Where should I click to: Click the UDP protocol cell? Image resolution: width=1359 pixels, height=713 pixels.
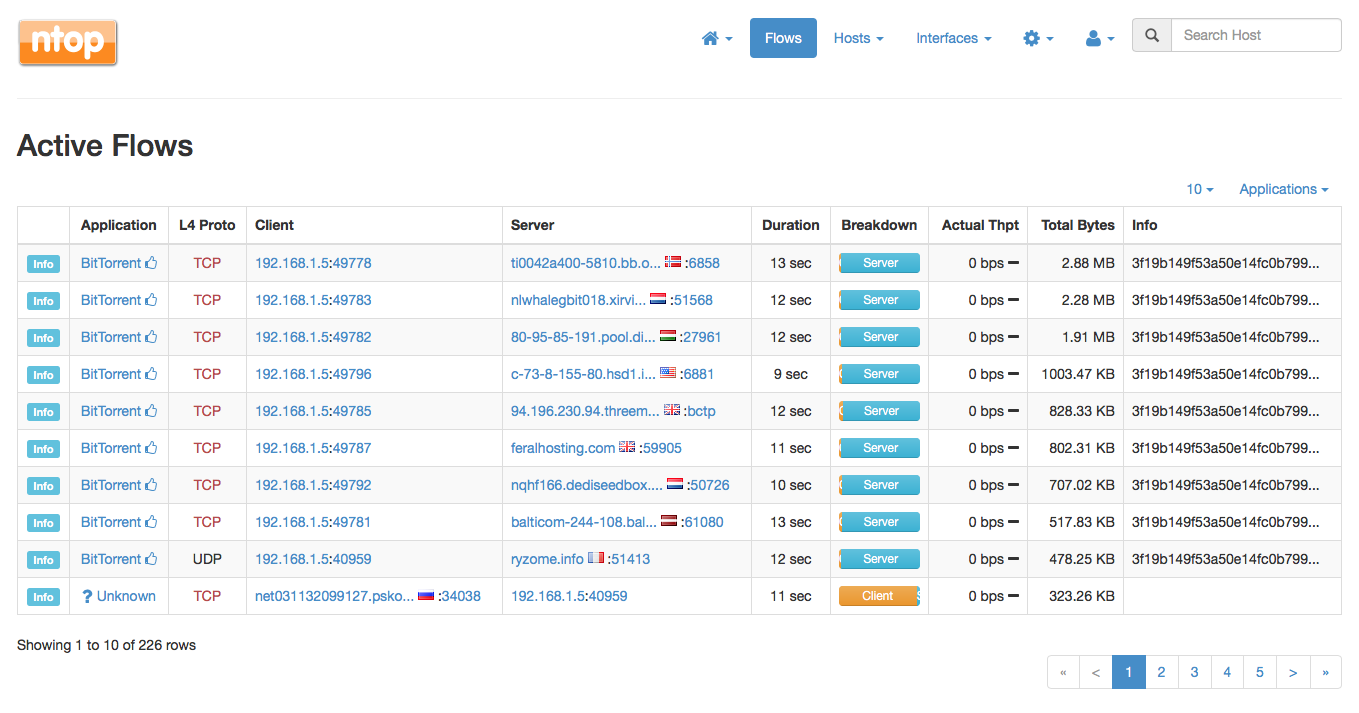(x=207, y=559)
